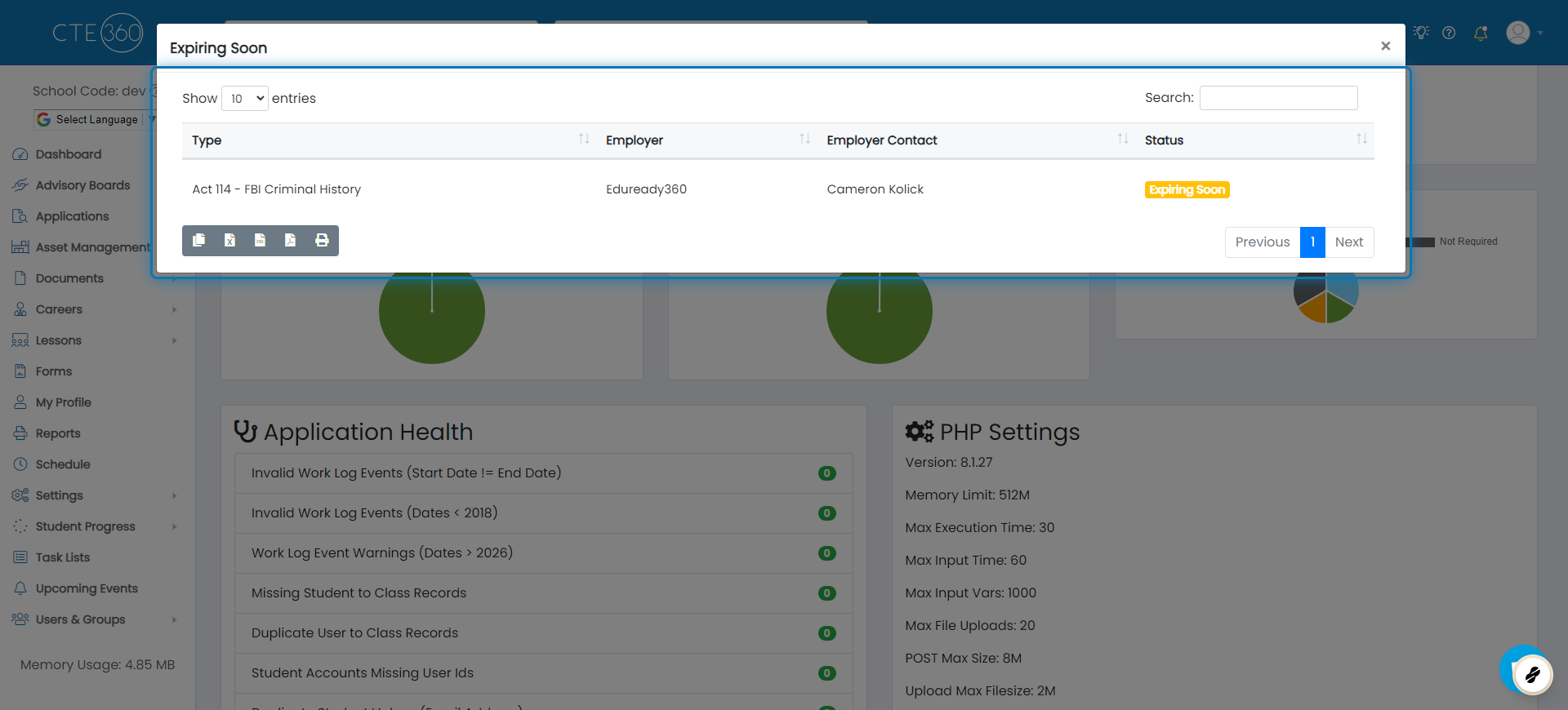1568x710 pixels.
Task: Click the Reports printer icon
Action: click(20, 433)
